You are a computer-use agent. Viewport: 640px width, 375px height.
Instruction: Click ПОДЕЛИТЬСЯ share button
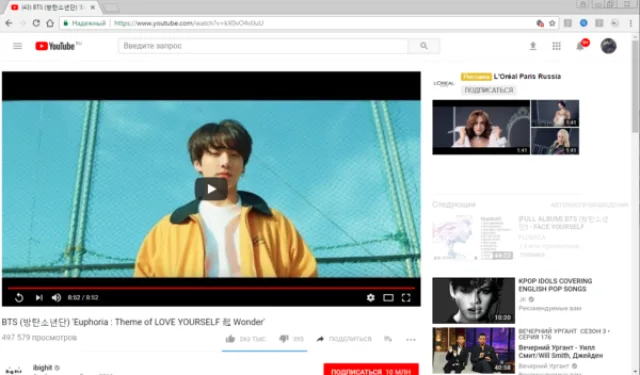point(344,339)
